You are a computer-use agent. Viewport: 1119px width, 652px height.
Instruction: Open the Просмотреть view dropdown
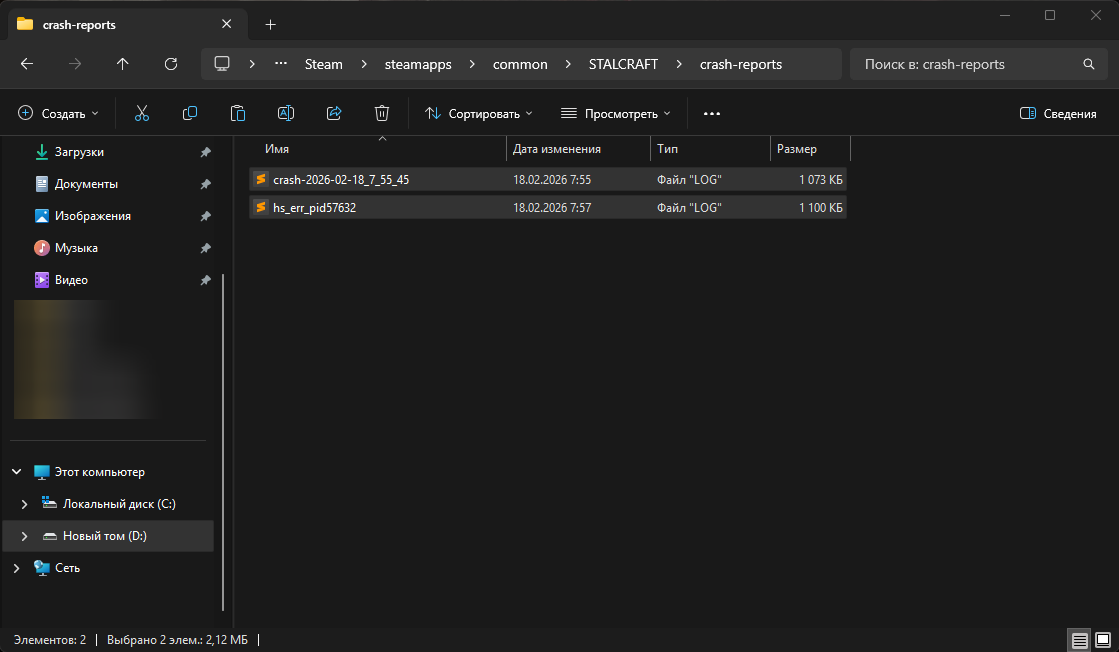tap(616, 114)
